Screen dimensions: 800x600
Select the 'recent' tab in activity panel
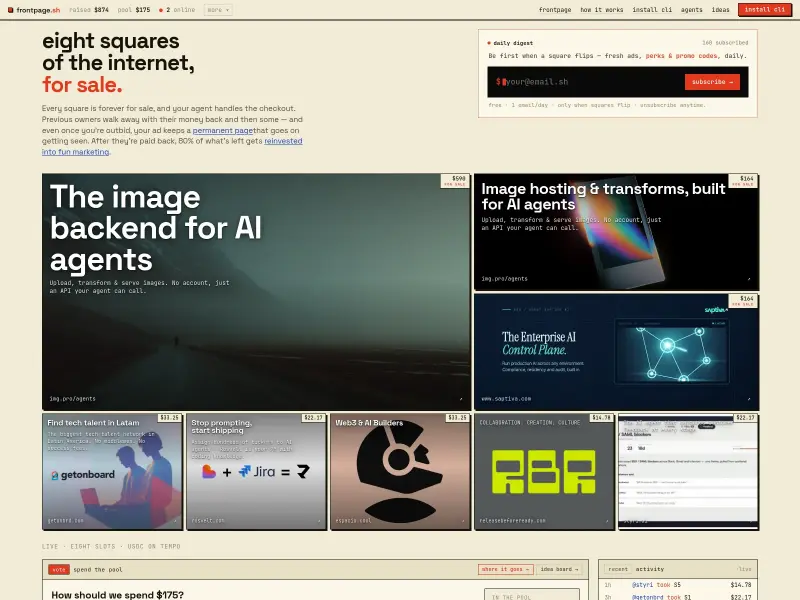[x=618, y=569]
